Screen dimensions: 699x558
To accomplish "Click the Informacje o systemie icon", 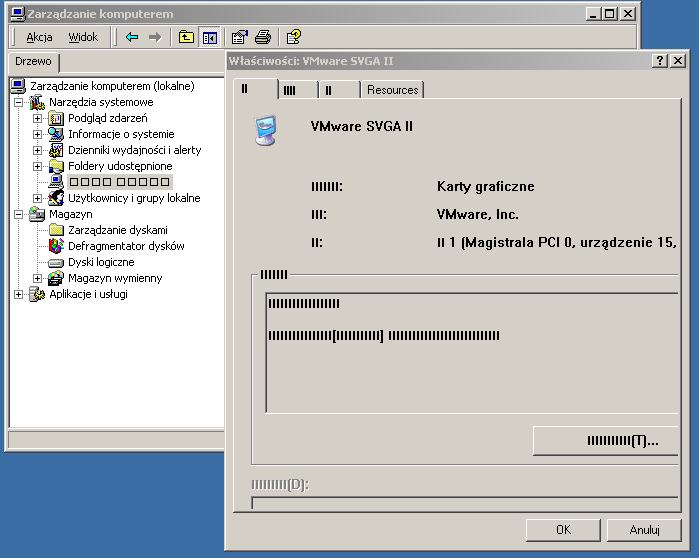I will (x=56, y=134).
